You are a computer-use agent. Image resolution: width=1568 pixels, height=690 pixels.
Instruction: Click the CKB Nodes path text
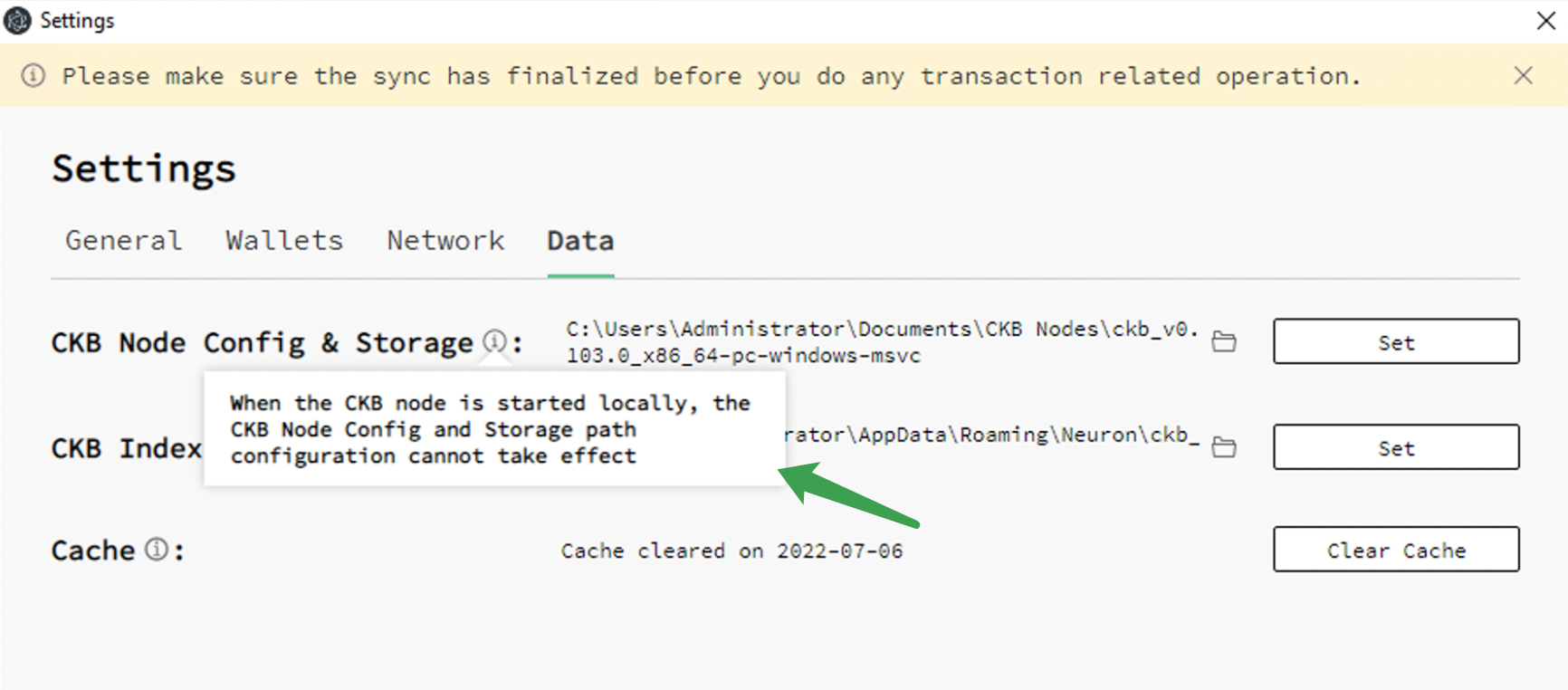(x=883, y=342)
